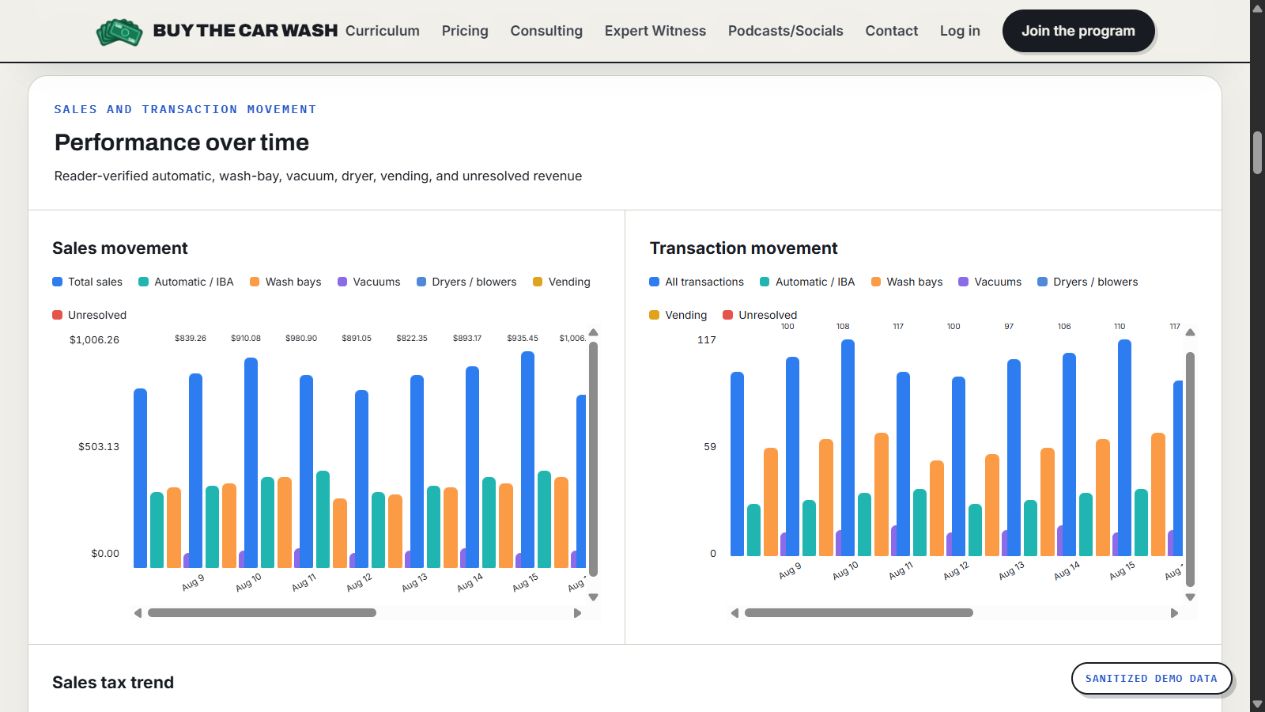Open the Curriculum menu item
The height and width of the screenshot is (712, 1265).
382,31
